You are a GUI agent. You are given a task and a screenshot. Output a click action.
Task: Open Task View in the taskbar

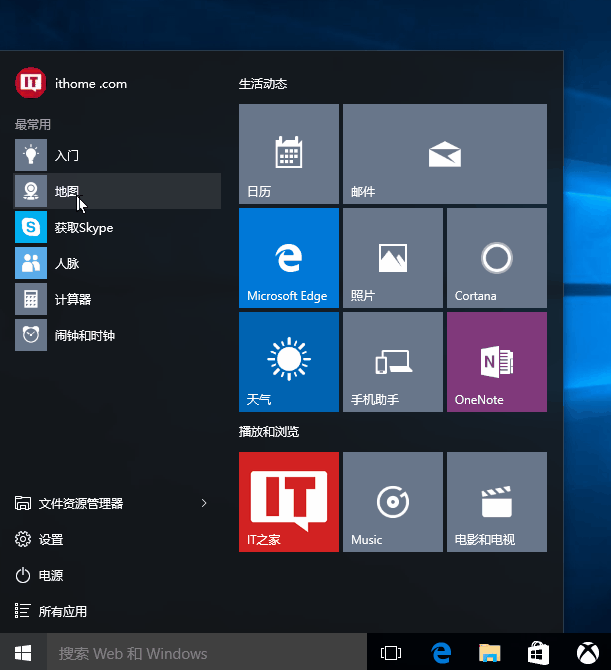click(x=391, y=653)
